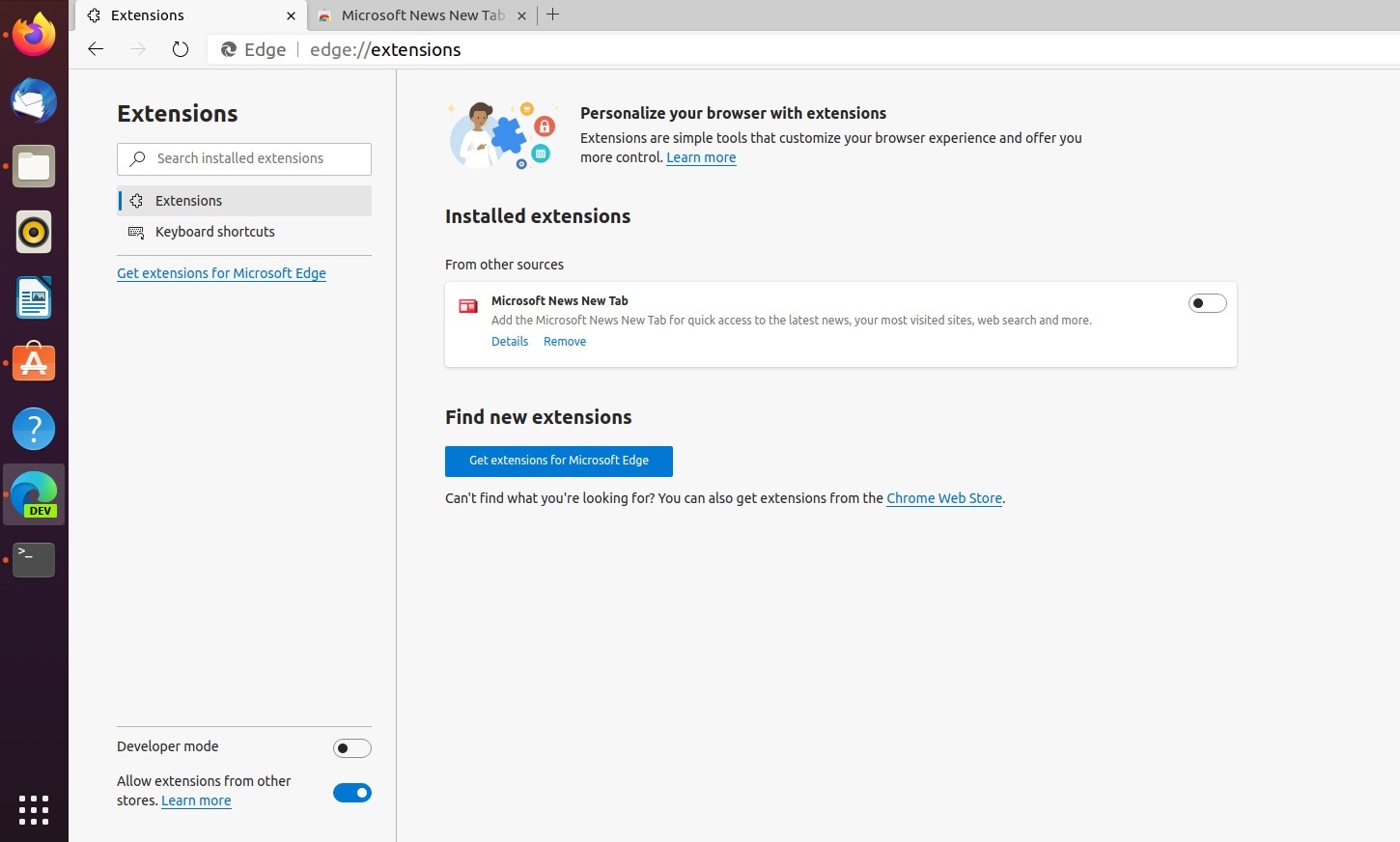The width and height of the screenshot is (1400, 842).
Task: Open the Help icon in dock
Action: [34, 429]
